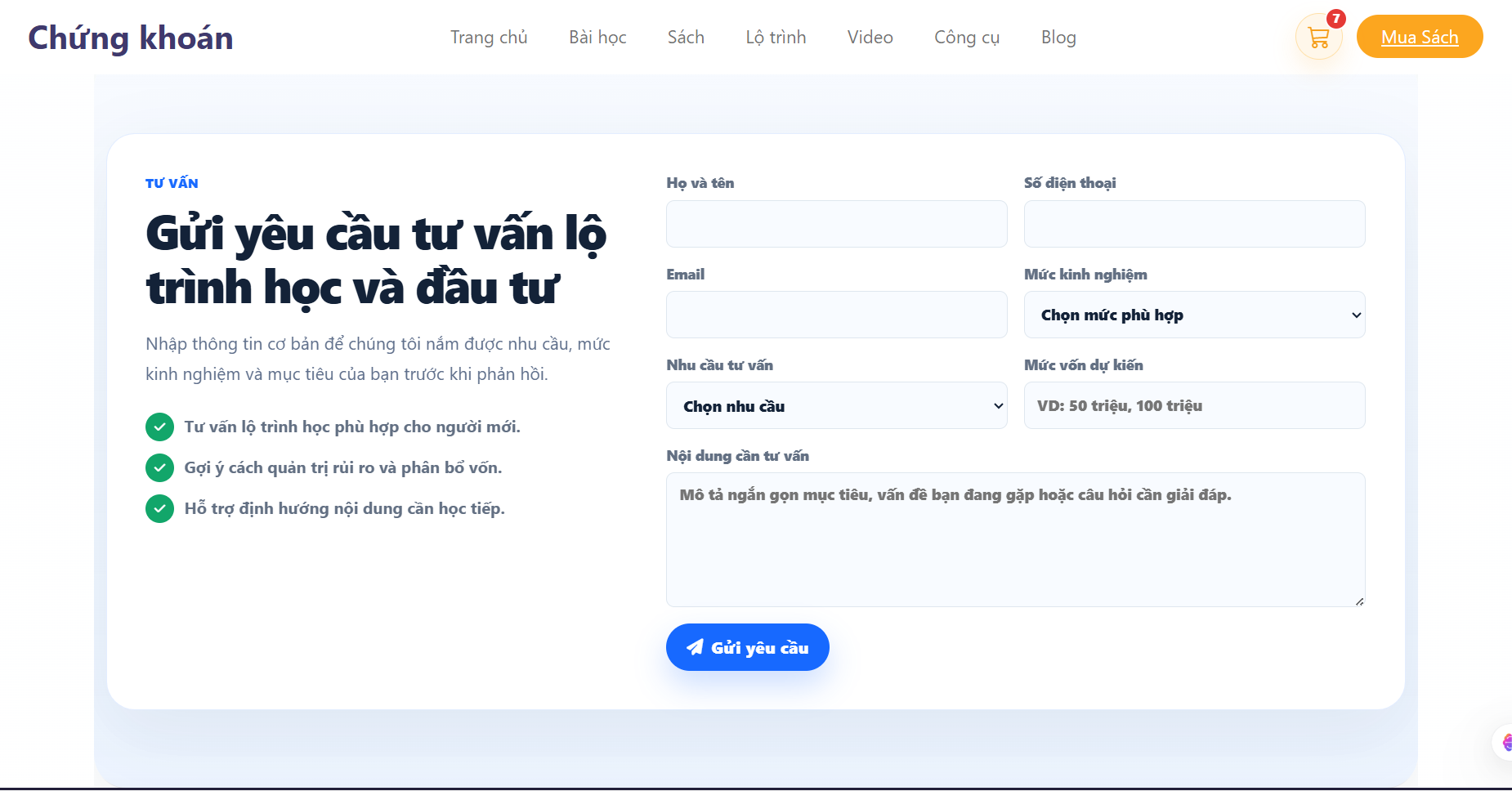Click the cart badge showing 7
The height and width of the screenshot is (791, 1512).
1336,18
